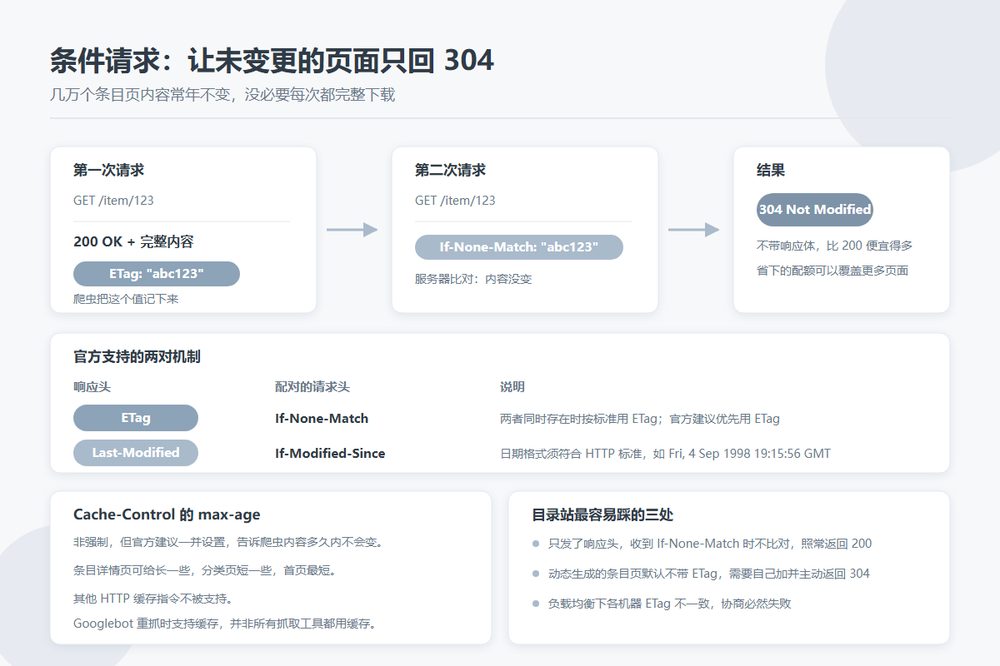
Task: Click the line 非强制，但官方建议一并设置
Action: 228,542
